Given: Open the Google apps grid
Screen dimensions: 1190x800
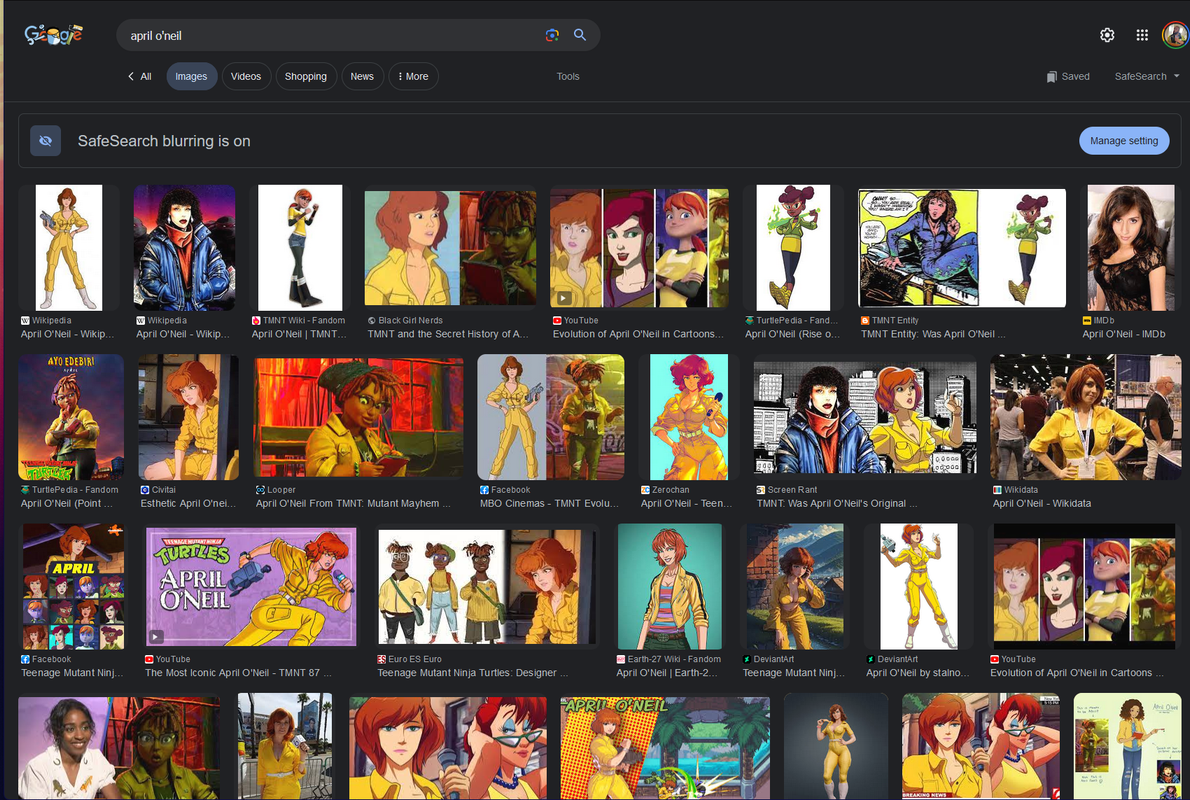Looking at the screenshot, I should click(1142, 35).
